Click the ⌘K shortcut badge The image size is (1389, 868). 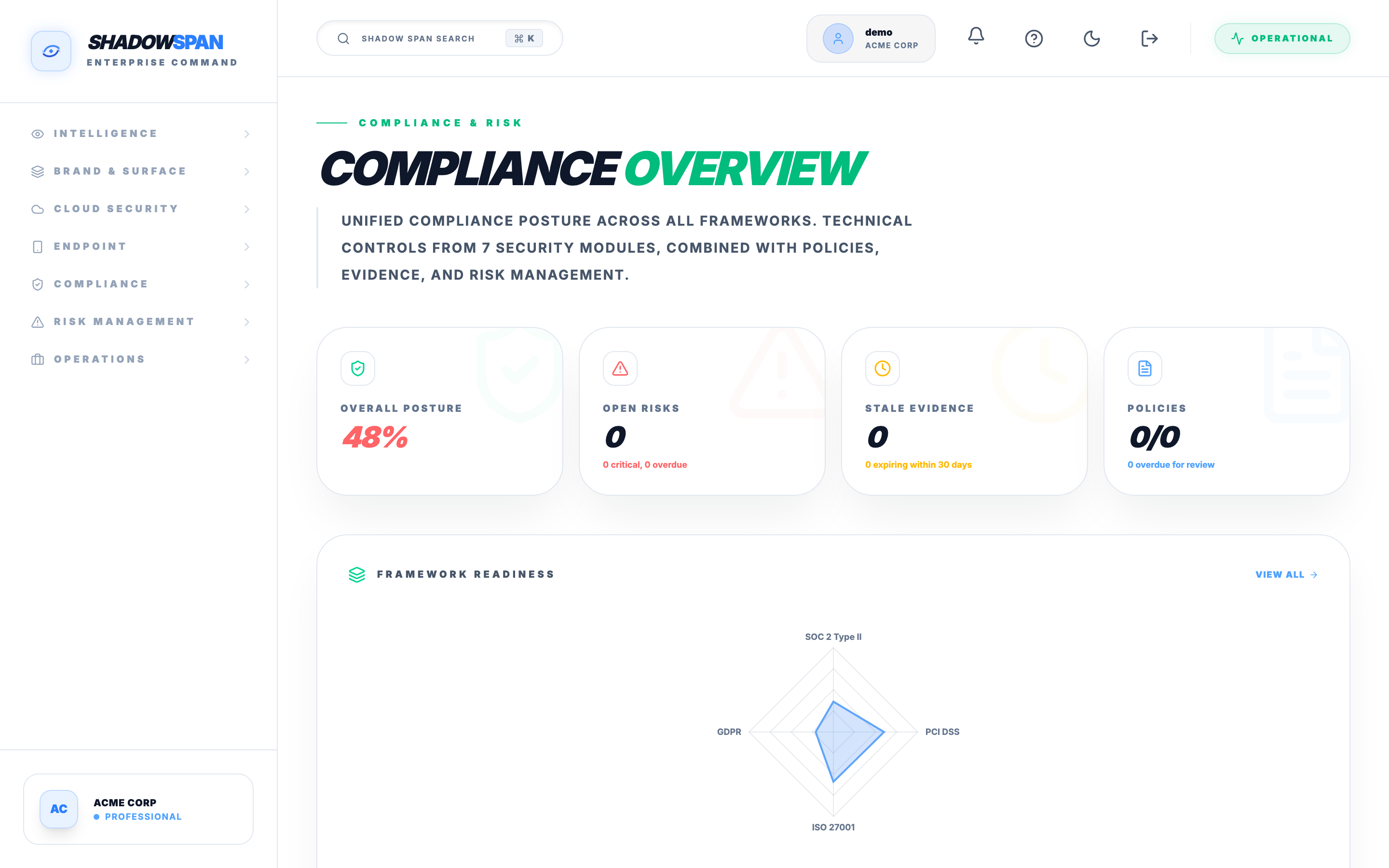524,39
